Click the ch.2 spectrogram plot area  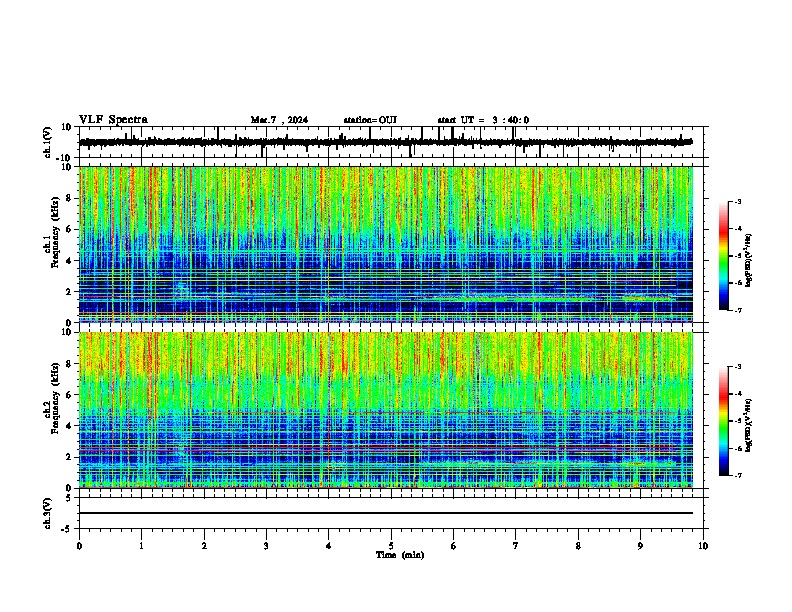[x=386, y=410]
